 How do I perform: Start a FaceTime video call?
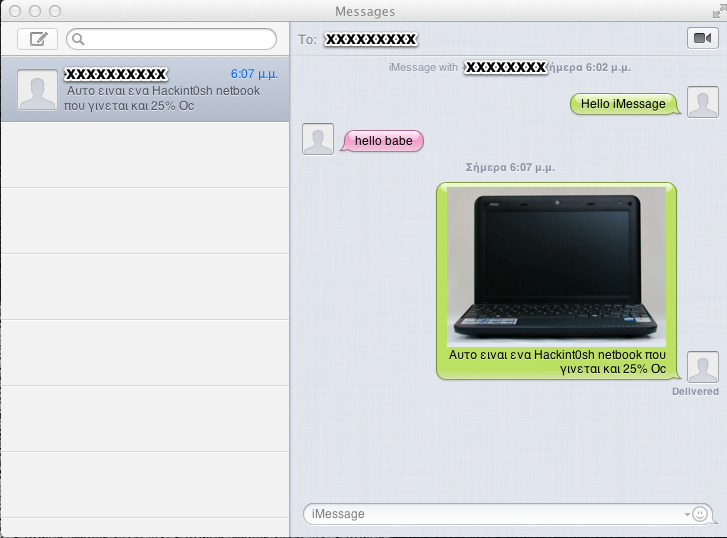702,38
